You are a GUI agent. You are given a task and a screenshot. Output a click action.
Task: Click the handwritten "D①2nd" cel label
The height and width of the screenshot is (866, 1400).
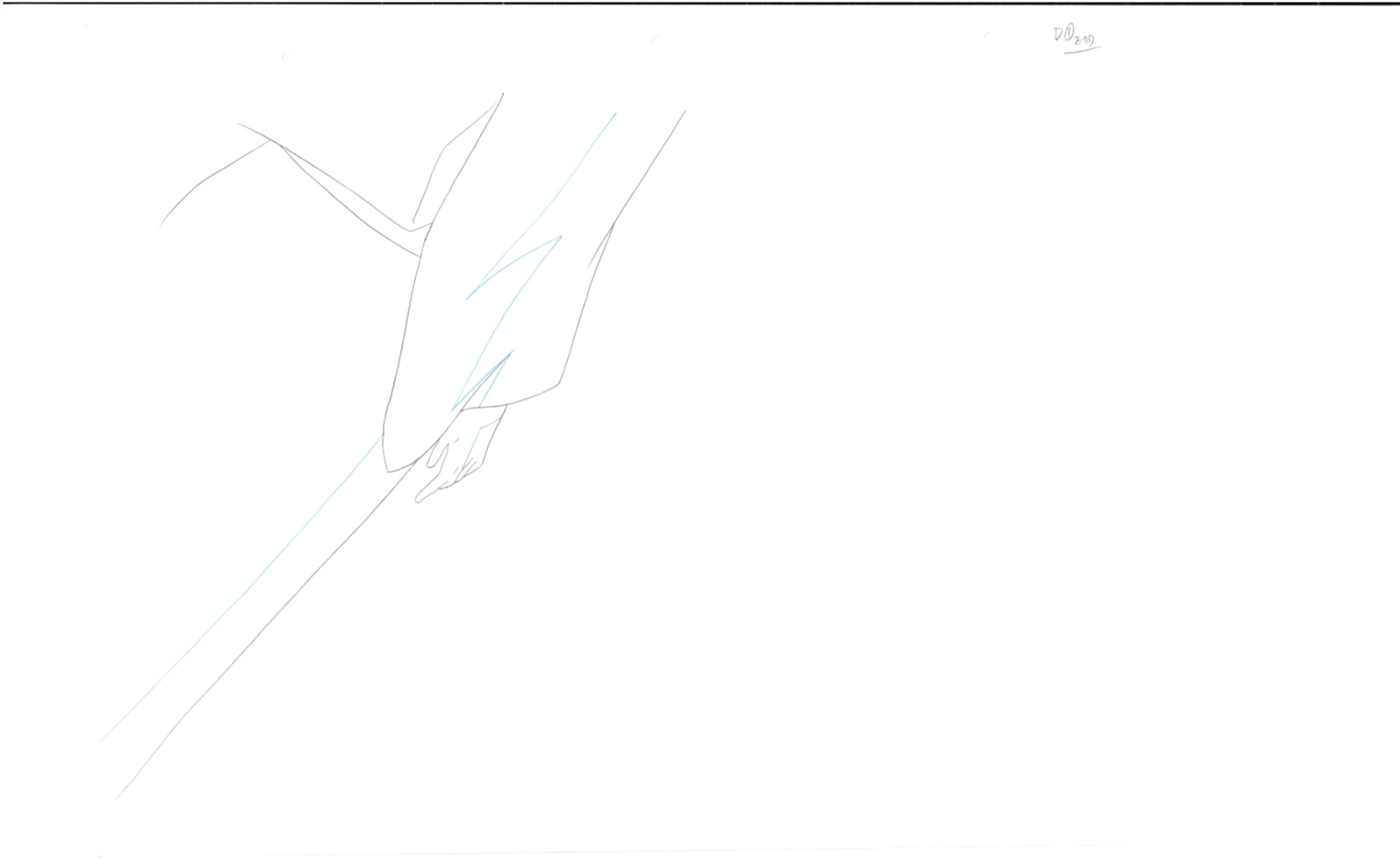tap(1077, 38)
